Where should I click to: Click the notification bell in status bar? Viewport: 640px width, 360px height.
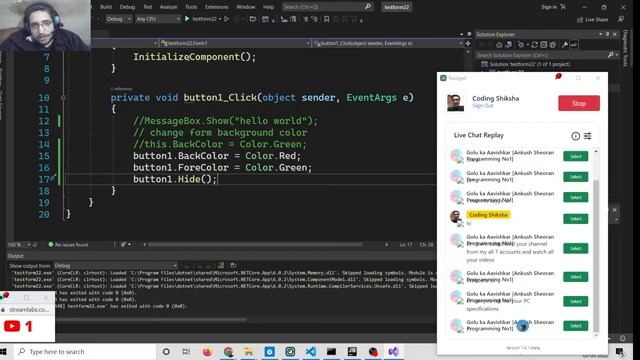pos(623,338)
